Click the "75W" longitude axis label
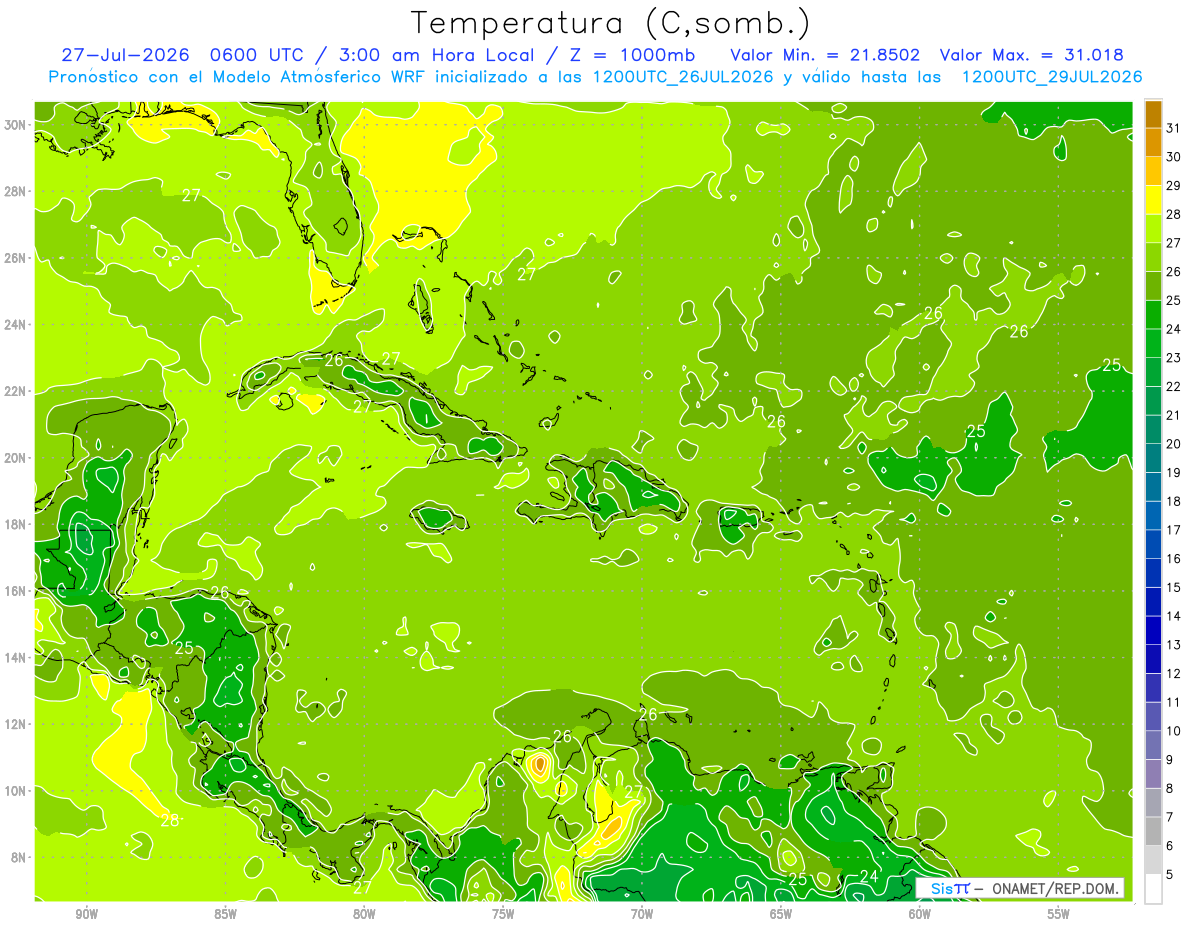 pyautogui.click(x=504, y=915)
